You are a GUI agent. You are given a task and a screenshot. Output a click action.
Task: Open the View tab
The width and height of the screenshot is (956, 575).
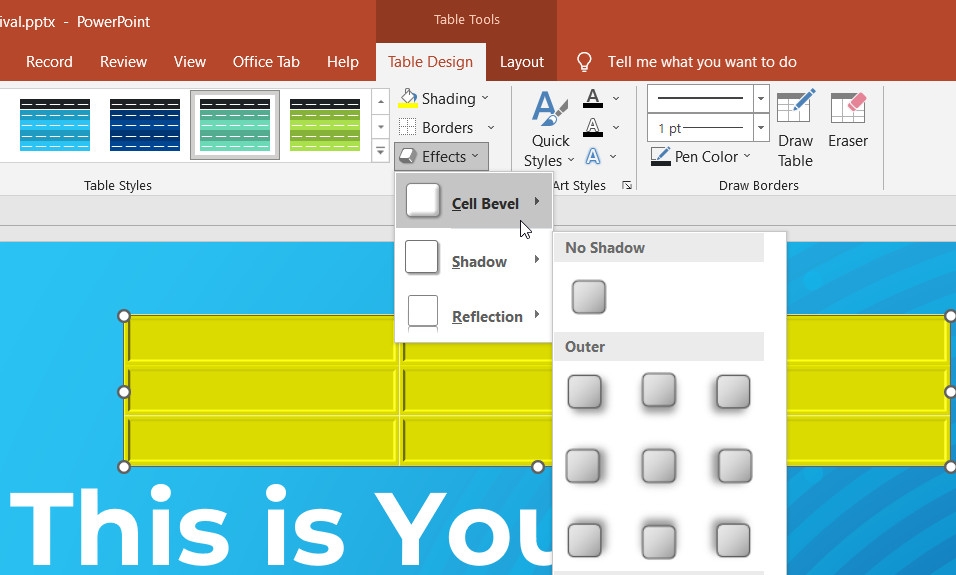click(190, 62)
